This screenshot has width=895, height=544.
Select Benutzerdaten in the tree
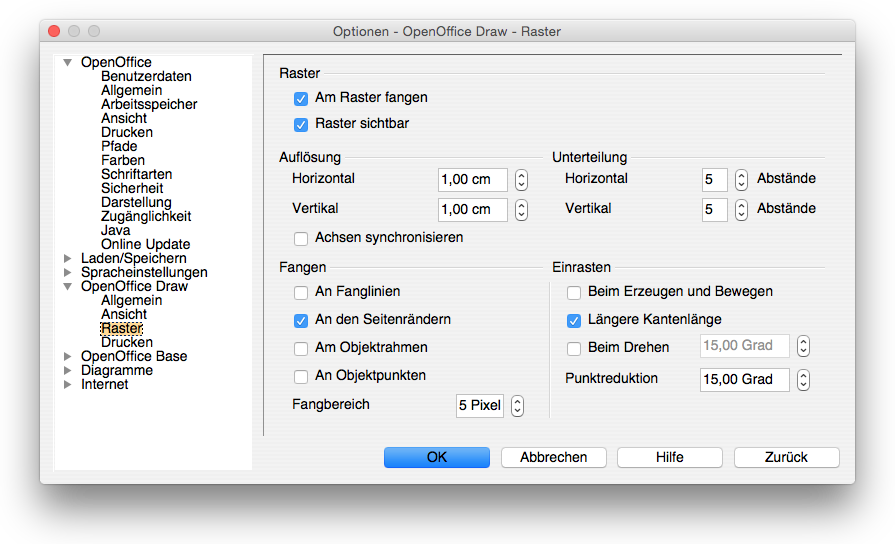click(x=146, y=76)
